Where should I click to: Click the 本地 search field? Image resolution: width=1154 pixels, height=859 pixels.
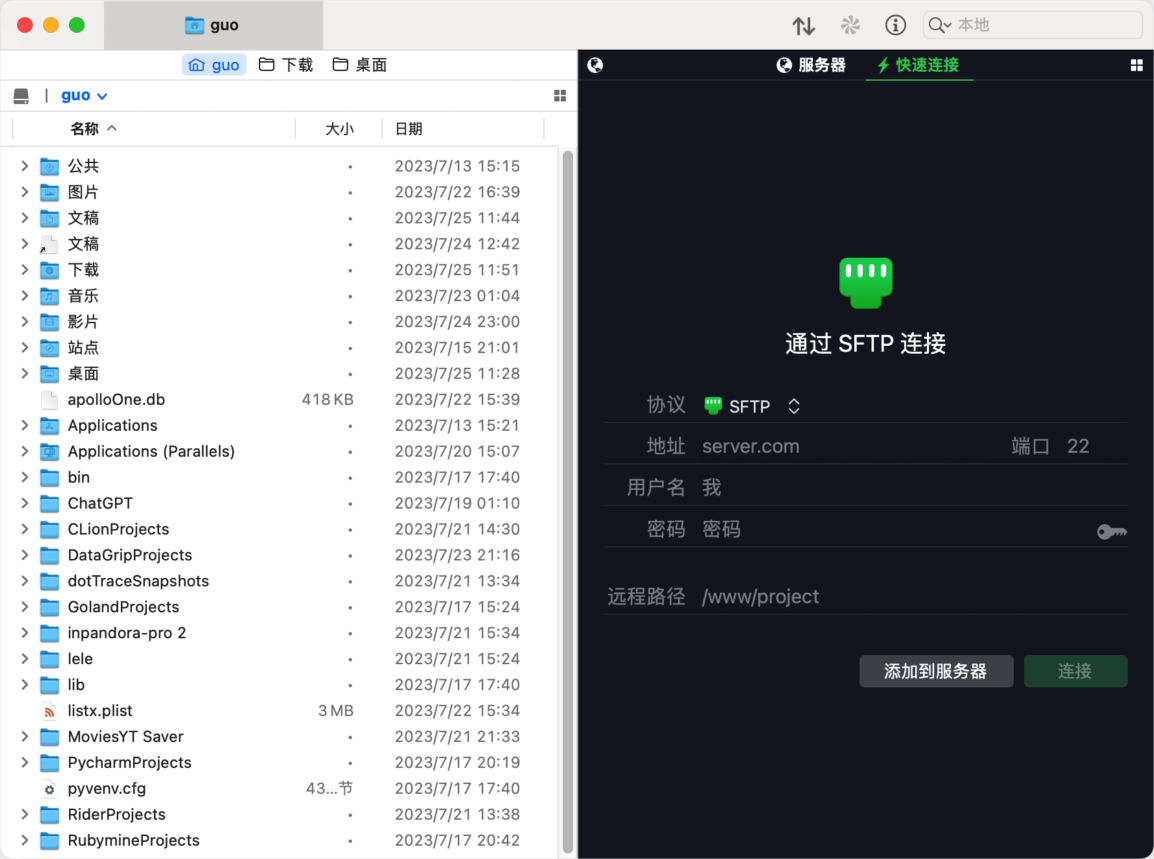1032,25
